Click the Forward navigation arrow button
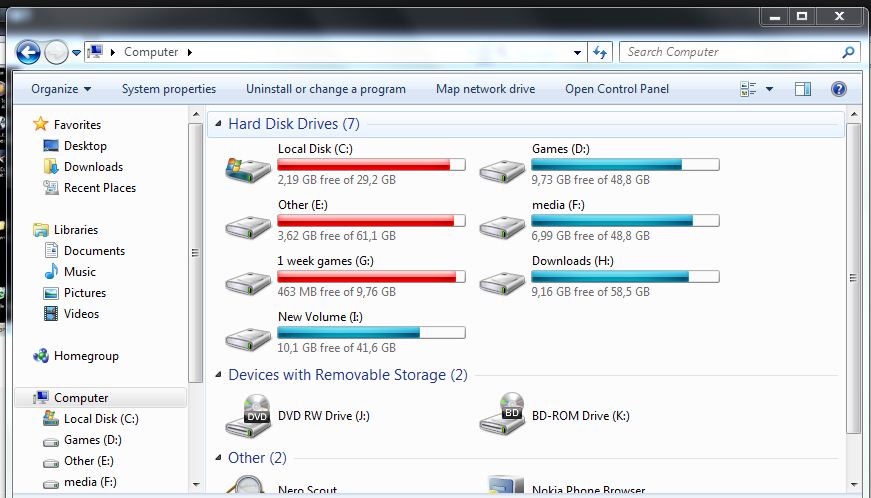The height and width of the screenshot is (498, 871). click(56, 53)
